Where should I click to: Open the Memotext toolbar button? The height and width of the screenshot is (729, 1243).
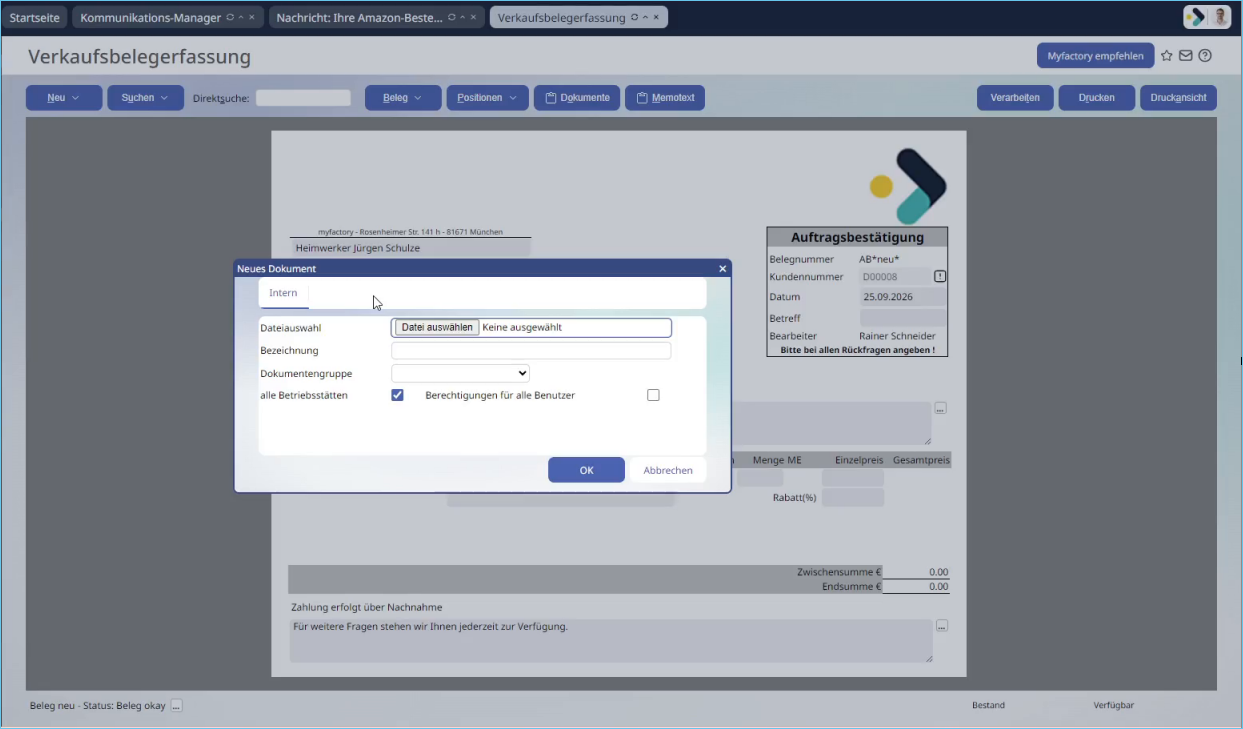(665, 98)
